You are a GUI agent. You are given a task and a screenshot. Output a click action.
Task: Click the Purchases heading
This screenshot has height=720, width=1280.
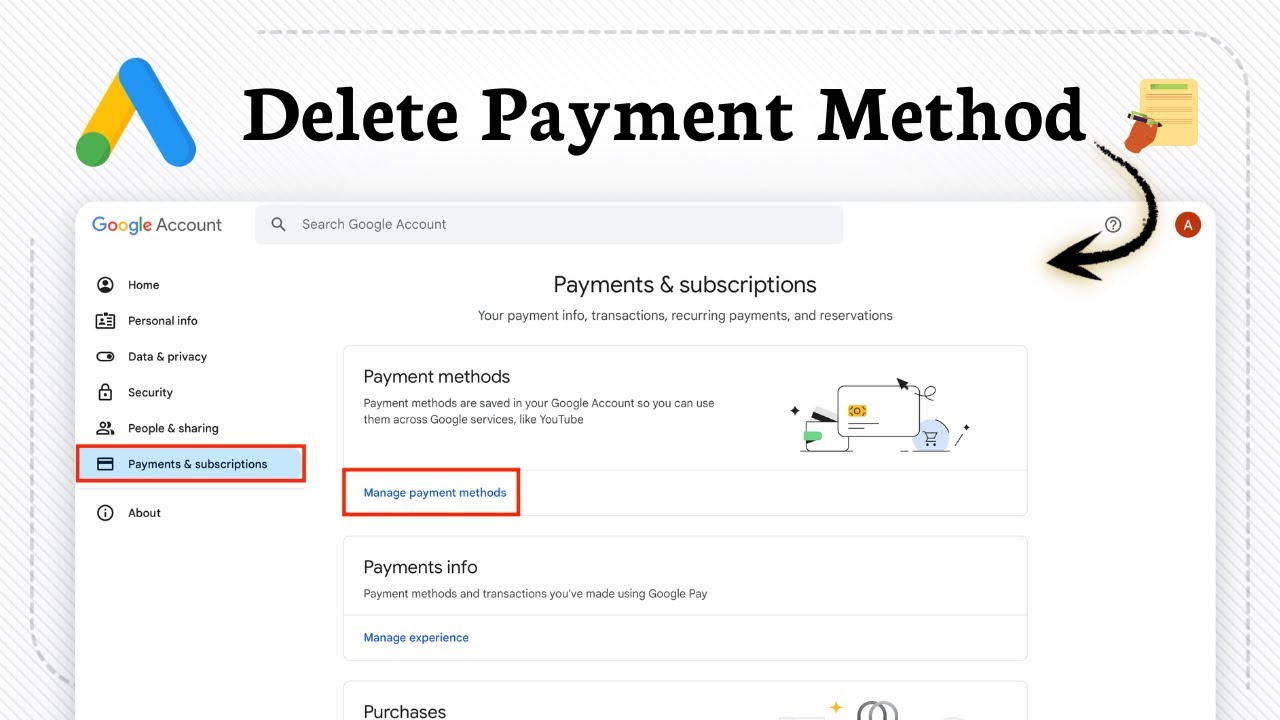tap(405, 712)
